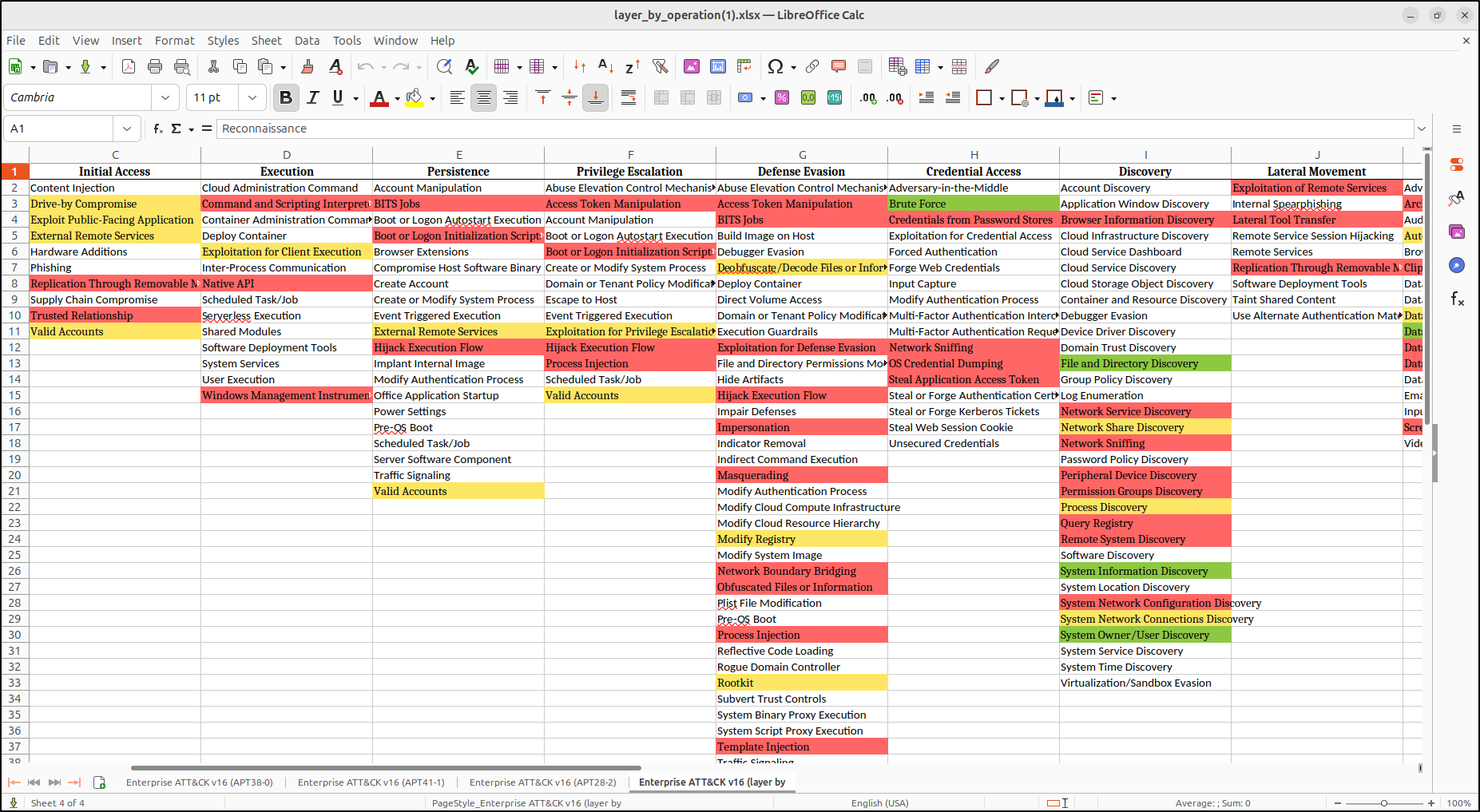Image resolution: width=1480 pixels, height=812 pixels.
Task: Open the Format menu
Action: [174, 41]
